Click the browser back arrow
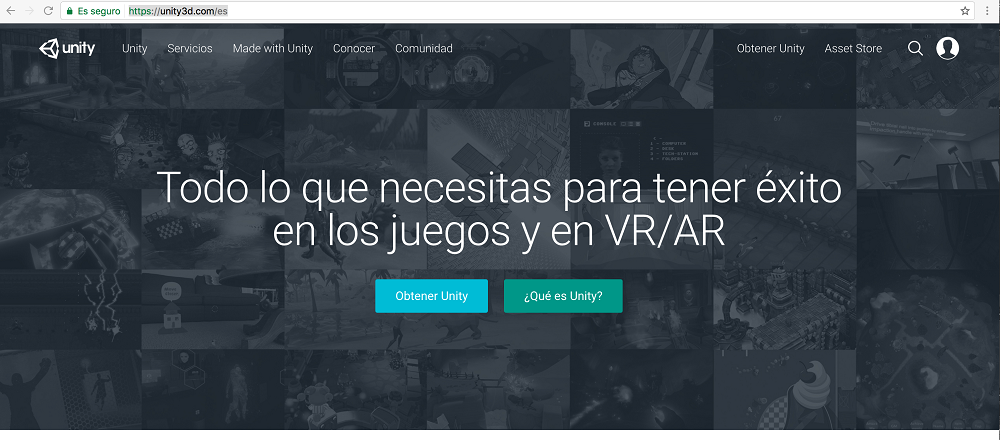This screenshot has width=1000, height=440. [x=10, y=11]
